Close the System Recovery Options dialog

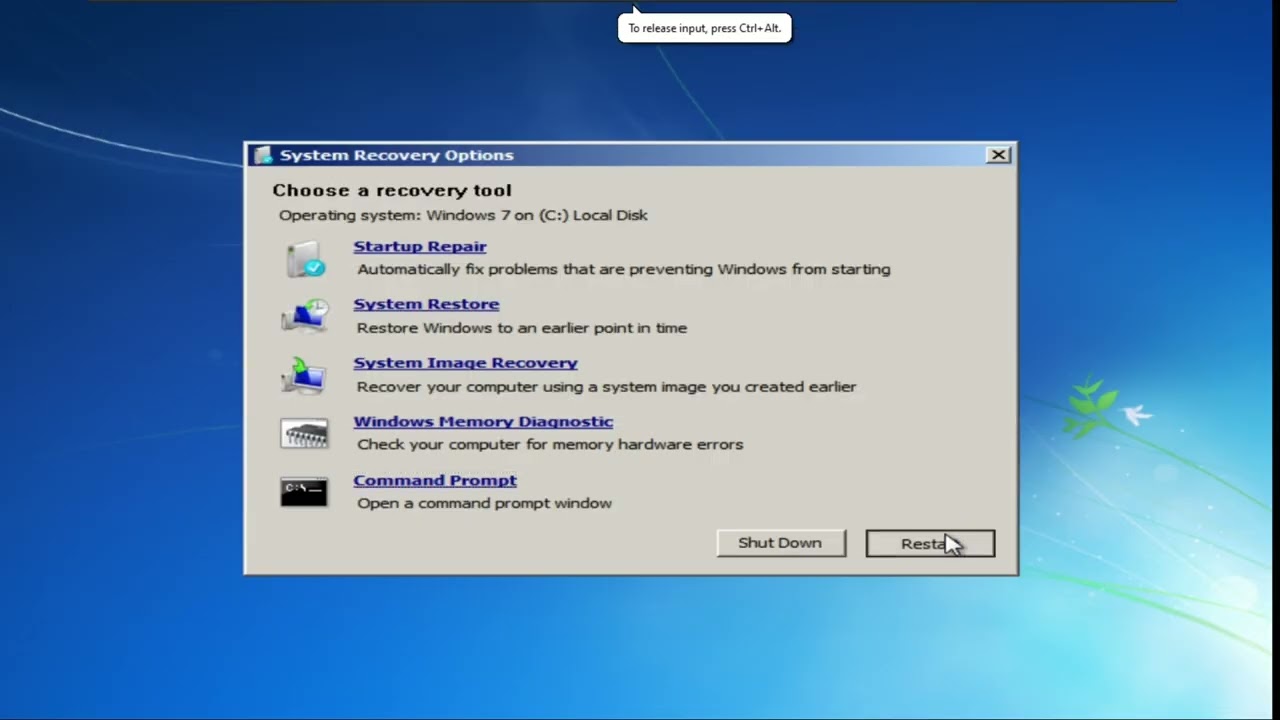click(x=998, y=155)
